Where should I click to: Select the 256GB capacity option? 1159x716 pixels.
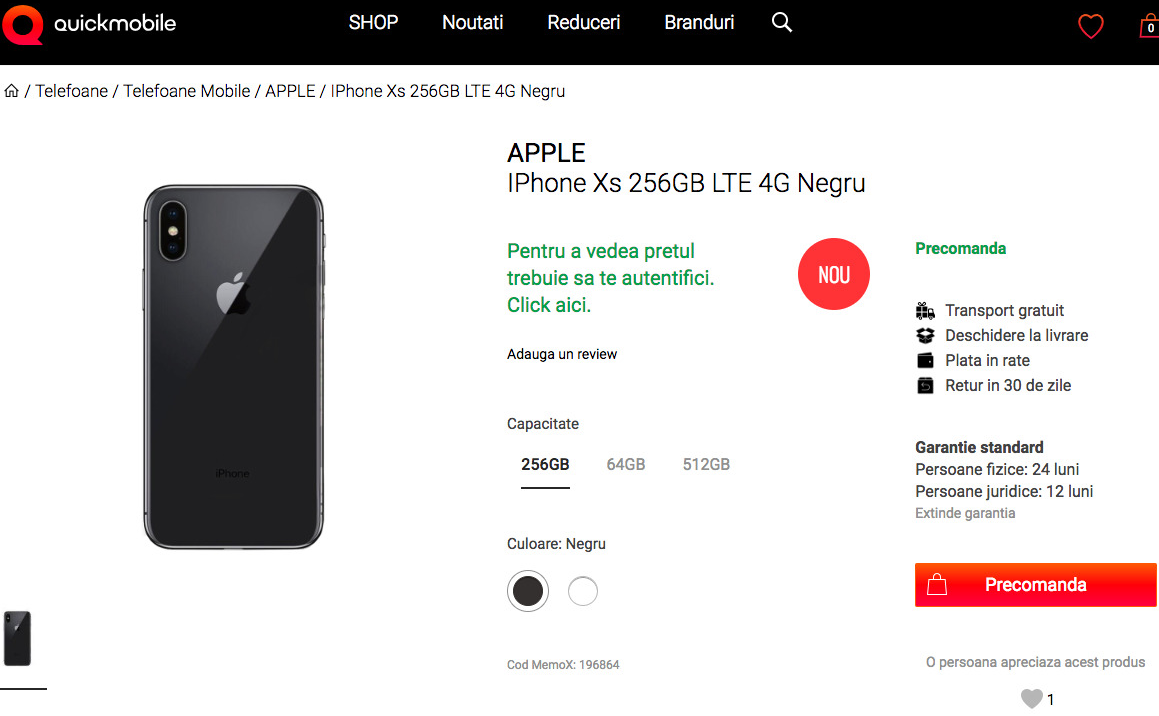(x=545, y=465)
